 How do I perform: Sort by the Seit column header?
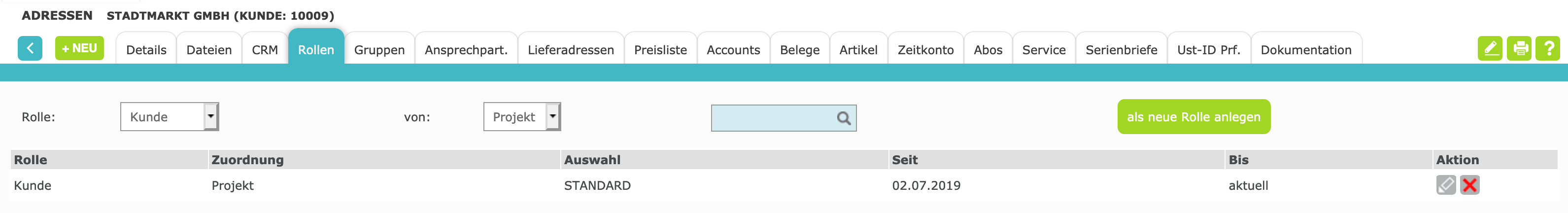point(905,160)
